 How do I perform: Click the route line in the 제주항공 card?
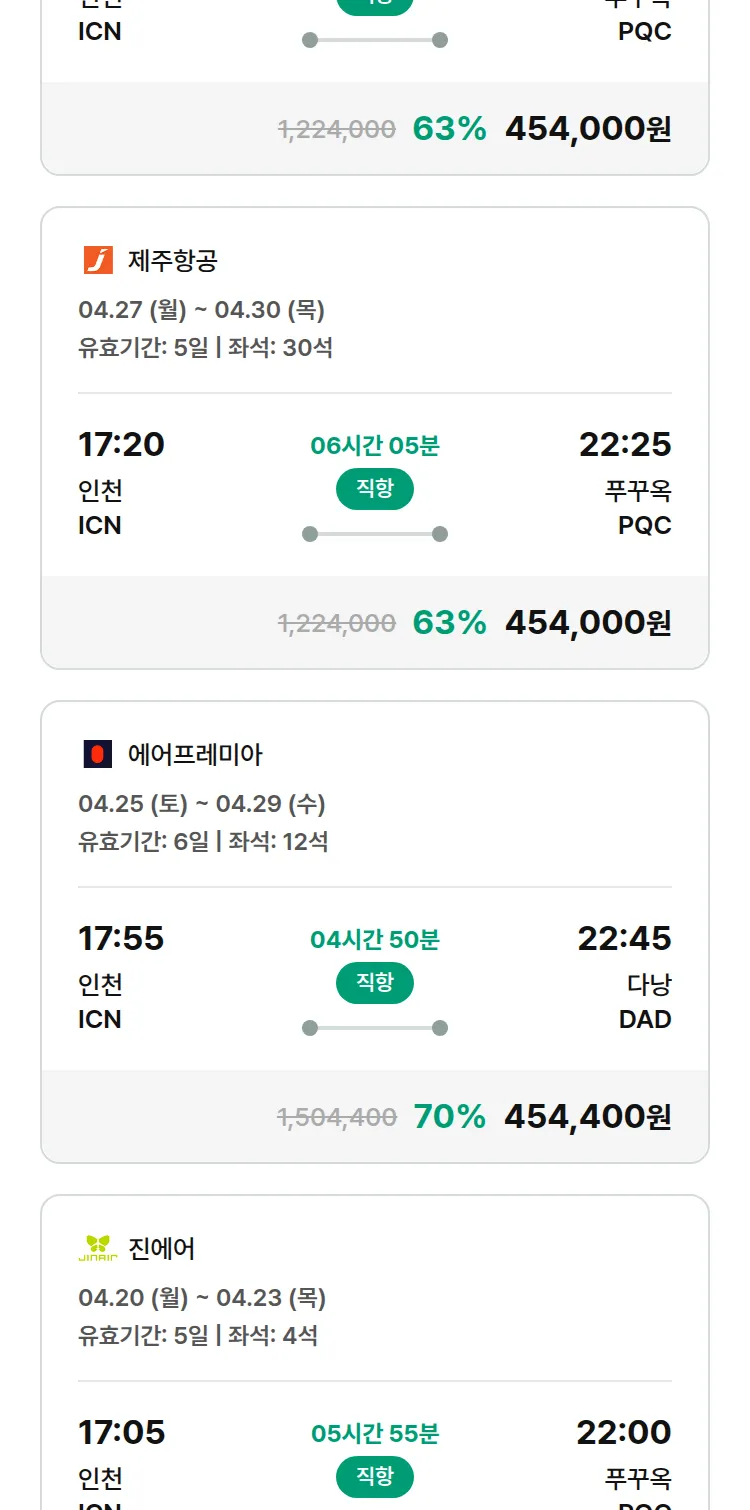(375, 534)
